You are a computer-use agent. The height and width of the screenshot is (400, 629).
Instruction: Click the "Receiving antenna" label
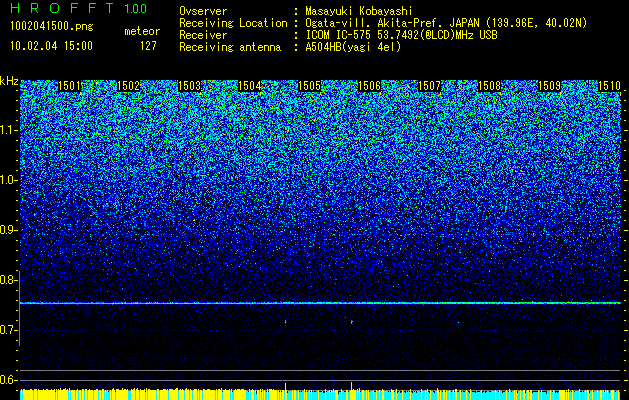pyautogui.click(x=230, y=47)
